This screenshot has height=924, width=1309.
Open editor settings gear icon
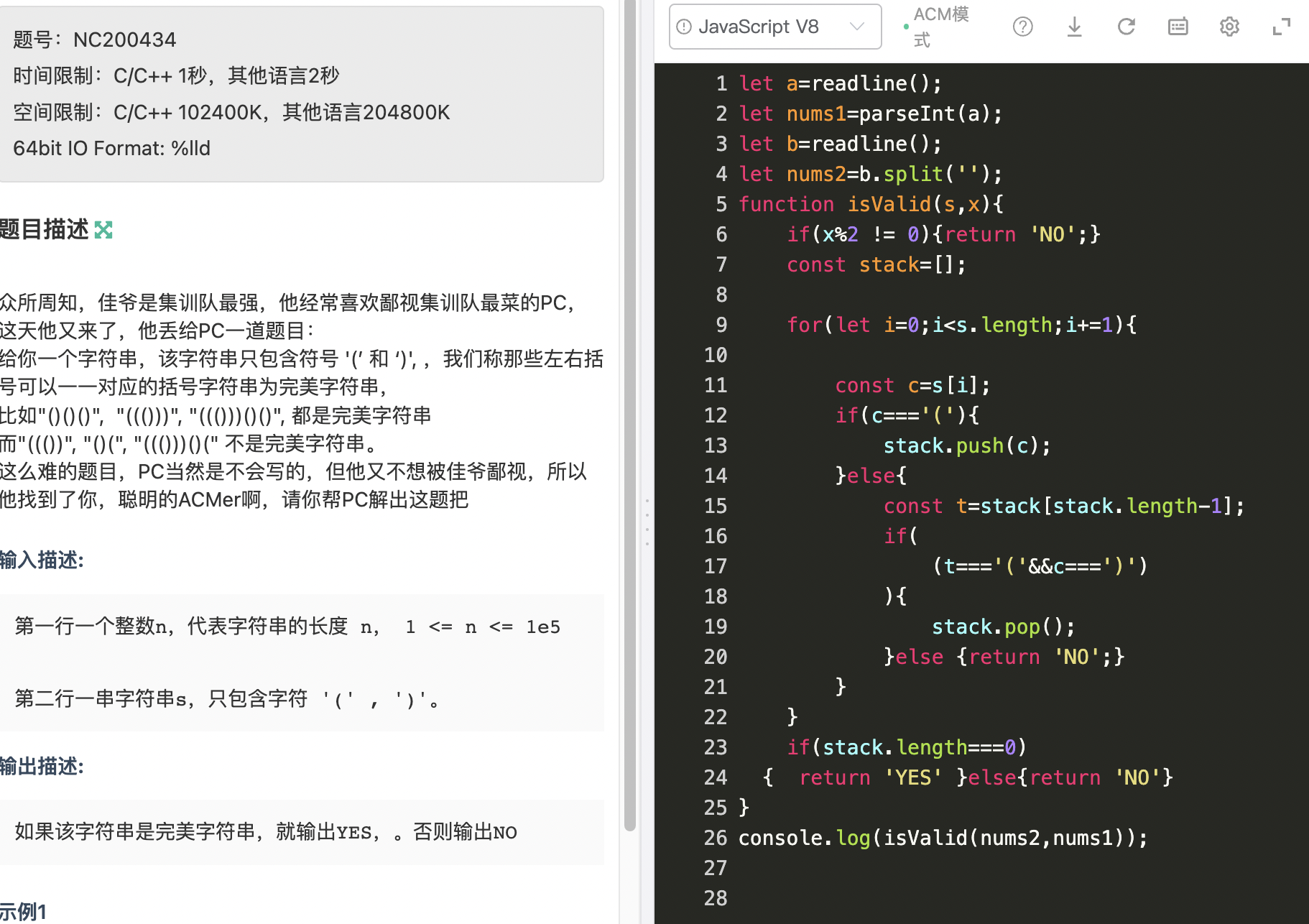click(1229, 27)
